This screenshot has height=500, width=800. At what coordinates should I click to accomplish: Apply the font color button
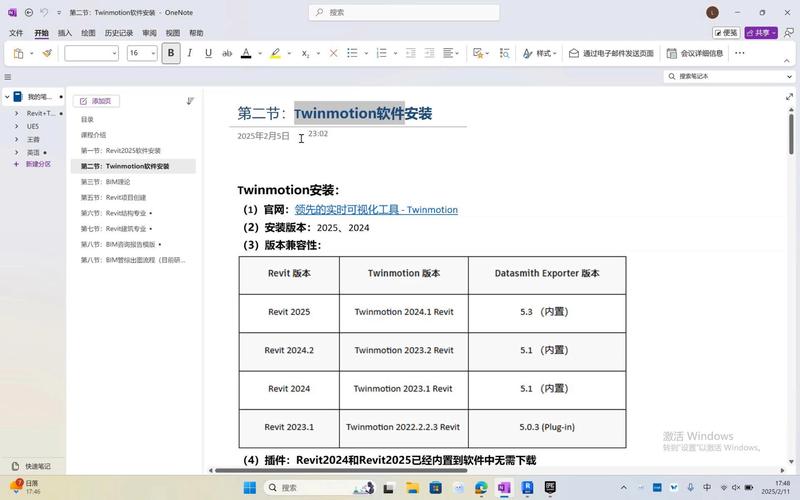(246, 53)
